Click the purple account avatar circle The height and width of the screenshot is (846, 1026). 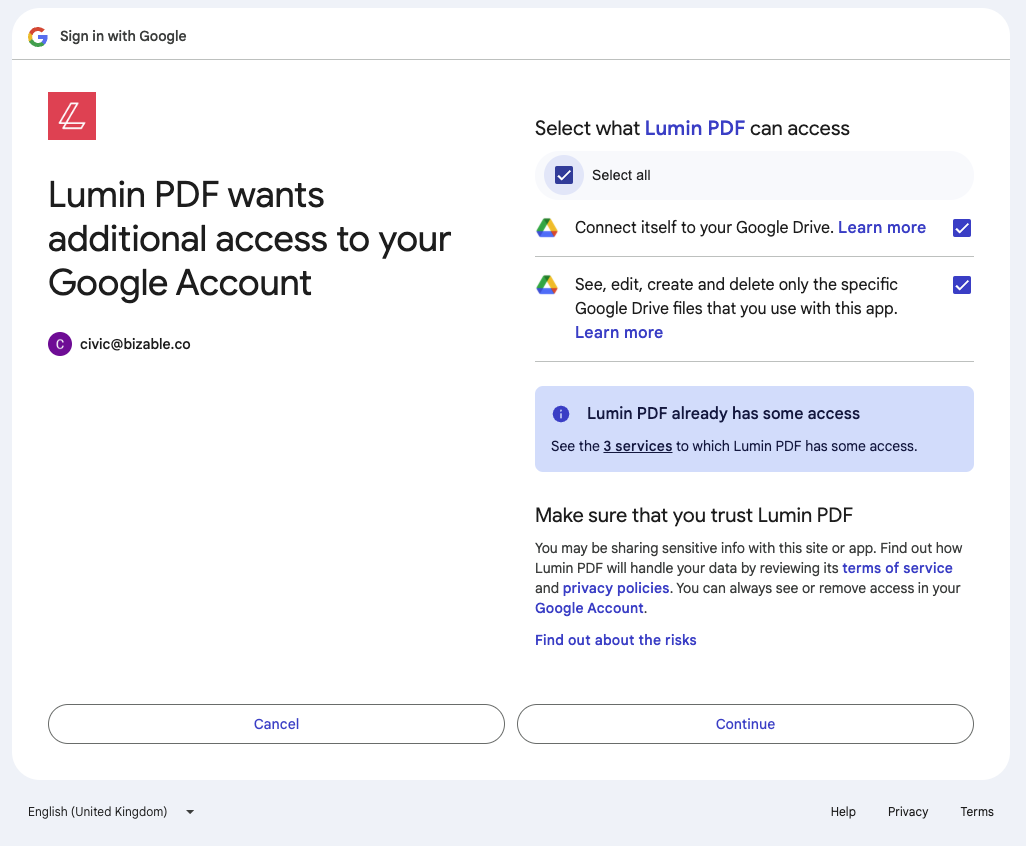pos(60,344)
